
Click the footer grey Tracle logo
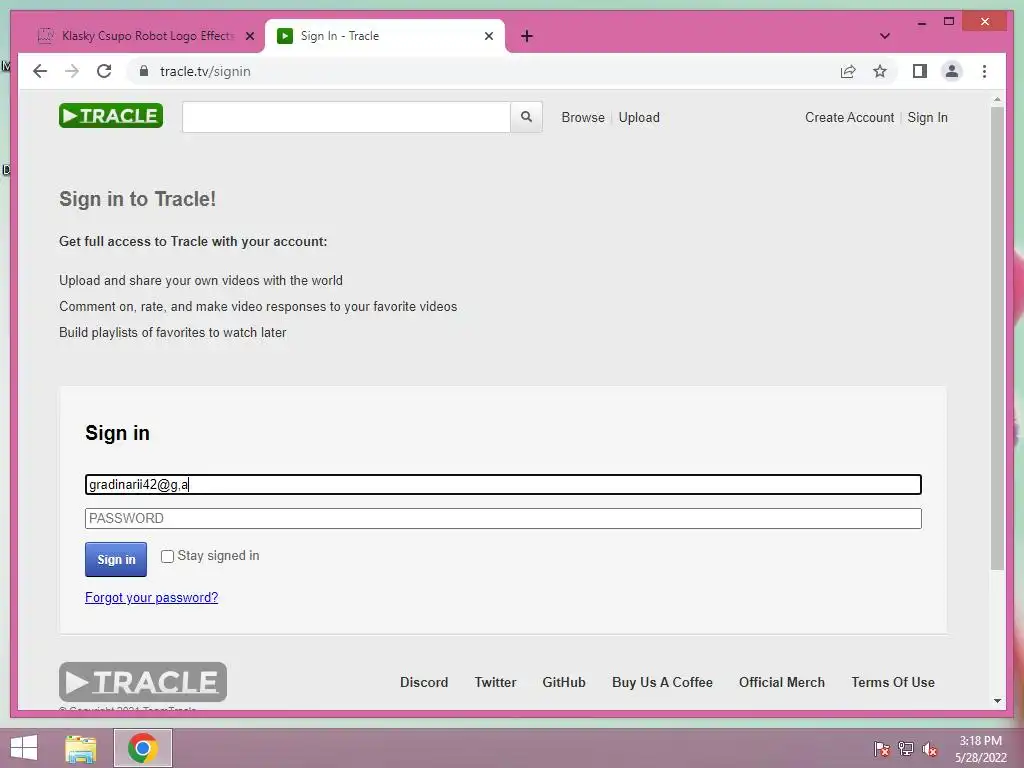click(143, 682)
